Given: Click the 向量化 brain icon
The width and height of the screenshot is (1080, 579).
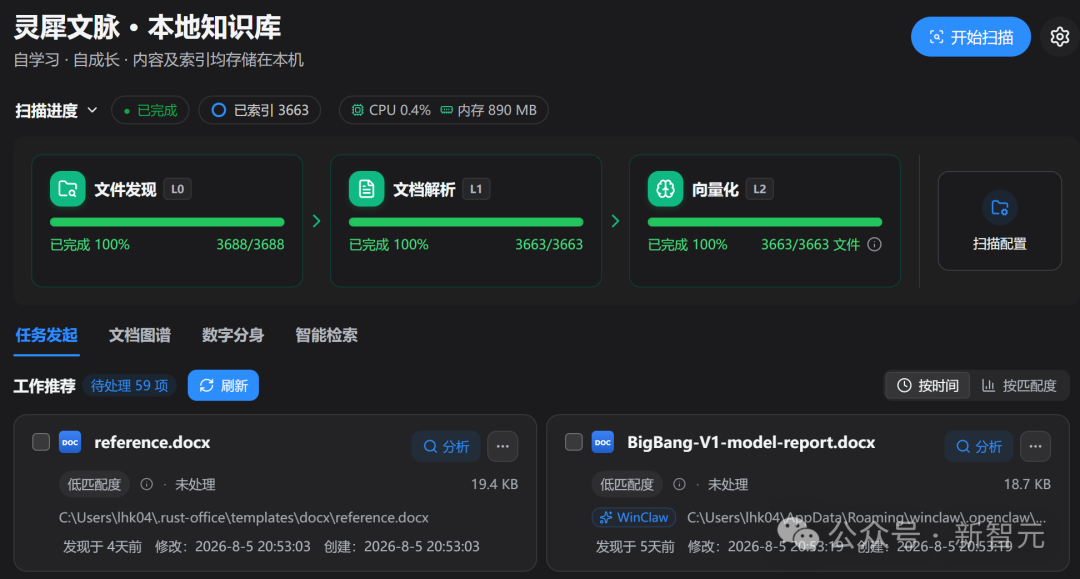Looking at the screenshot, I should (x=665, y=189).
